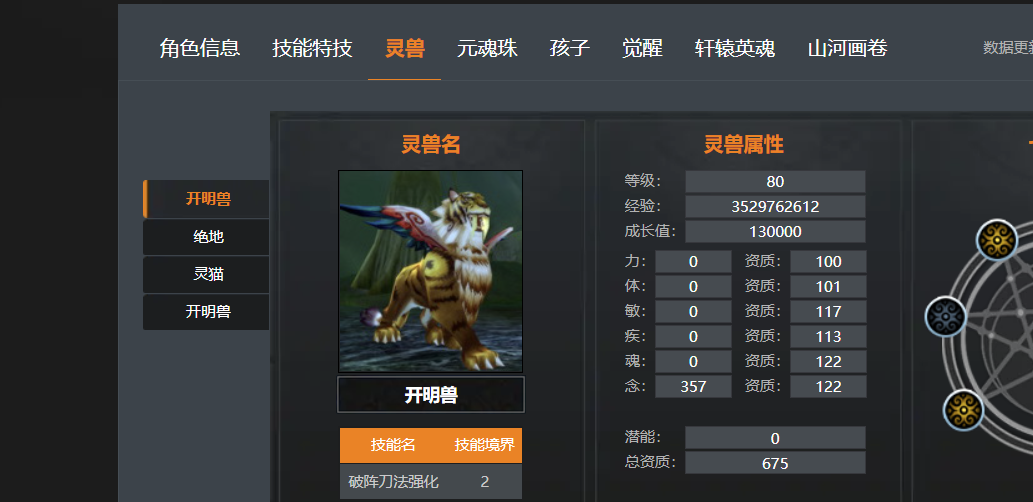
Task: Click the dark blue rune orb icon
Action: click(946, 317)
